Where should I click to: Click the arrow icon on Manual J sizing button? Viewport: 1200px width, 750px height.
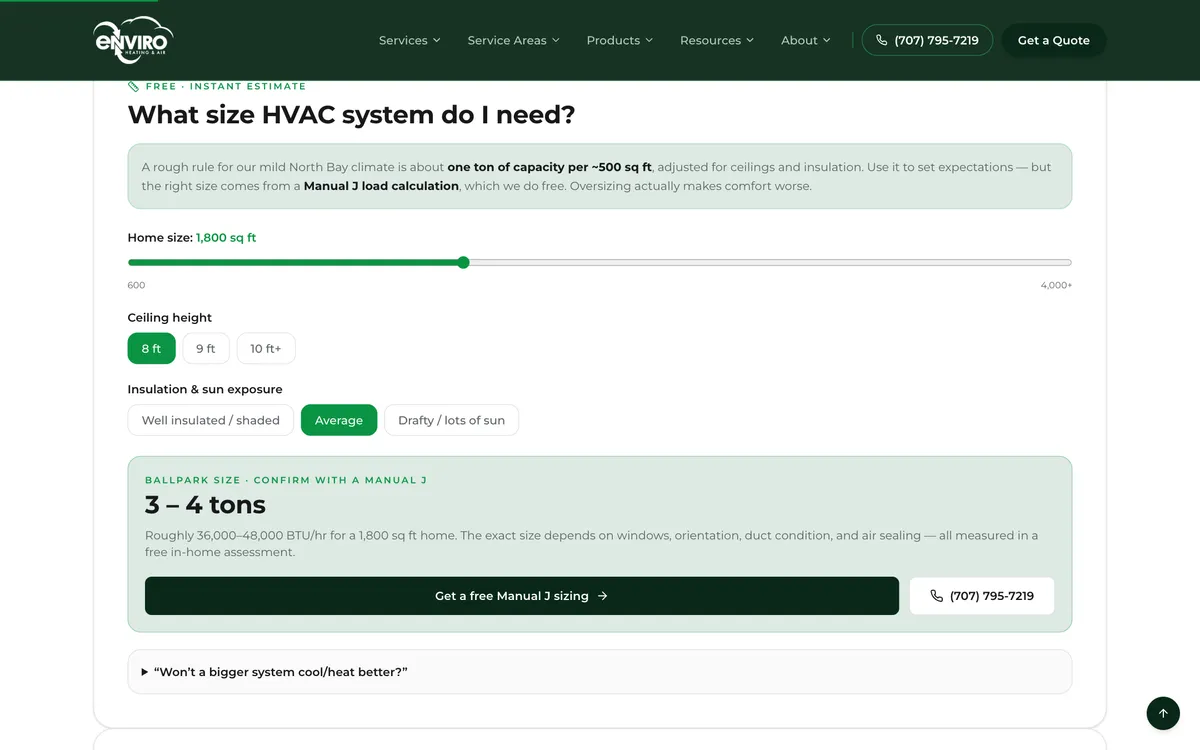[x=602, y=596]
